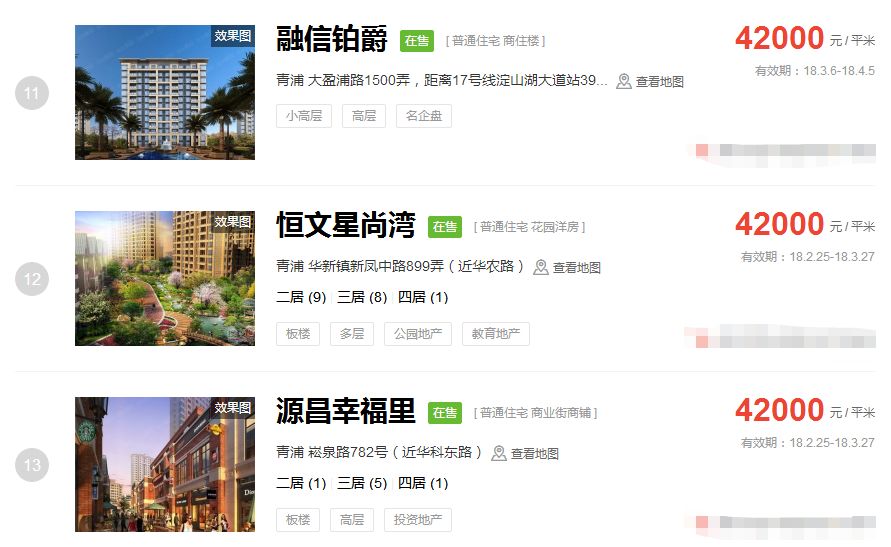Select the 小高层 tag under 融信铂爵
This screenshot has width=891, height=547.
click(304, 116)
